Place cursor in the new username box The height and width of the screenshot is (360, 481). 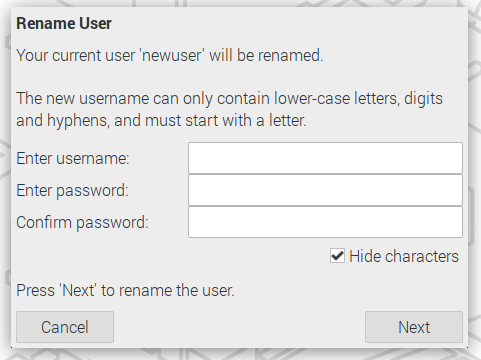click(x=325, y=158)
